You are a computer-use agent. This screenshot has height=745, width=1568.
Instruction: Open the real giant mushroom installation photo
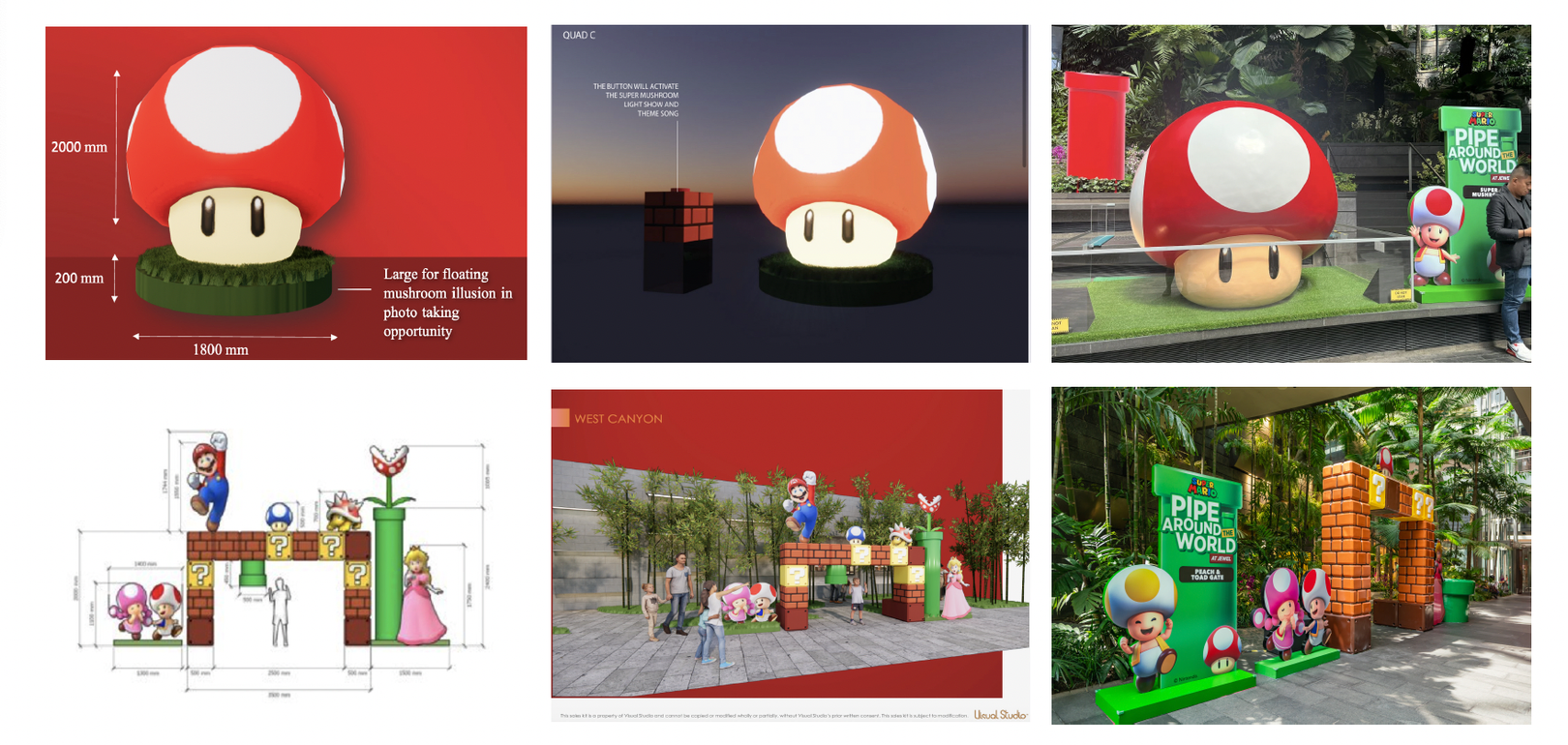(x=1291, y=194)
